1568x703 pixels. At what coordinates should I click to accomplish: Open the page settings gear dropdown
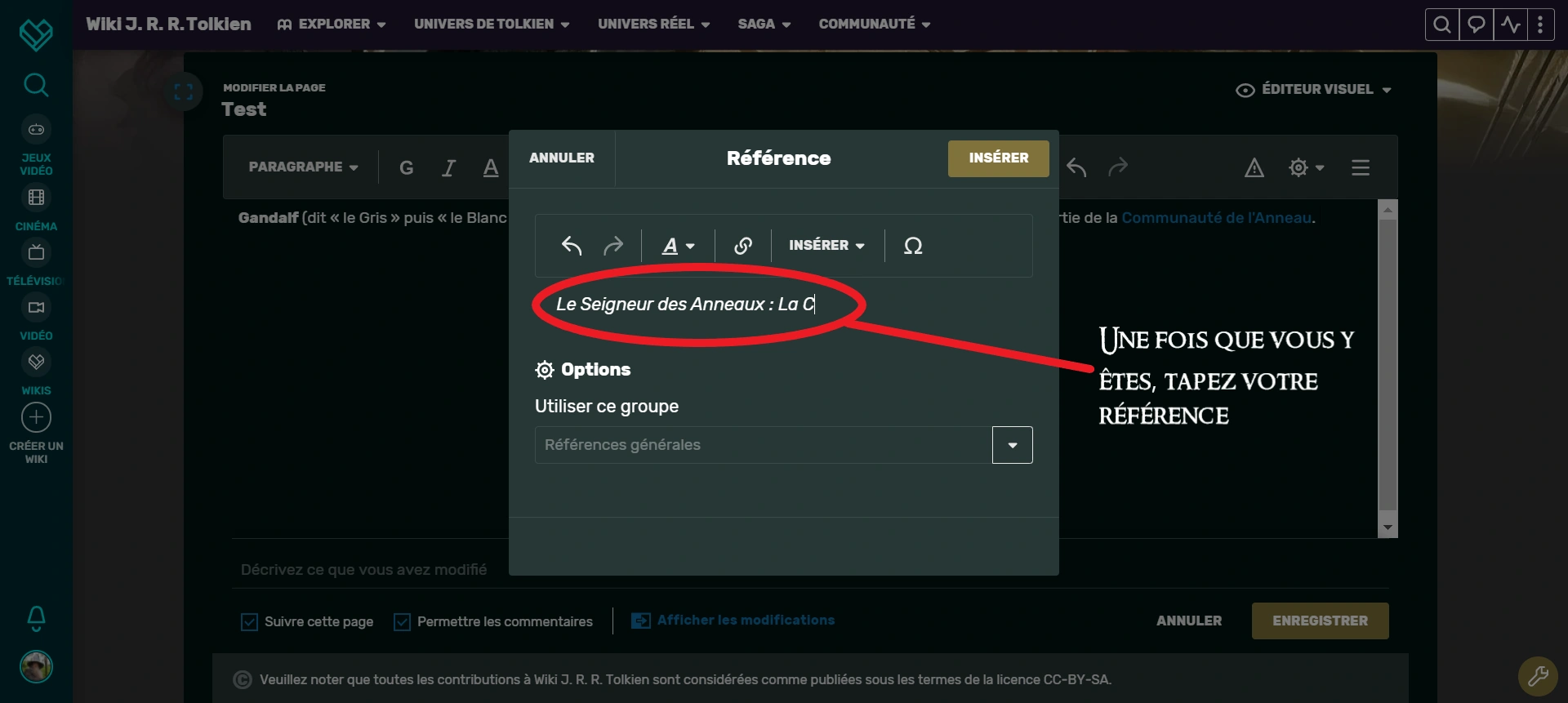click(x=1306, y=167)
